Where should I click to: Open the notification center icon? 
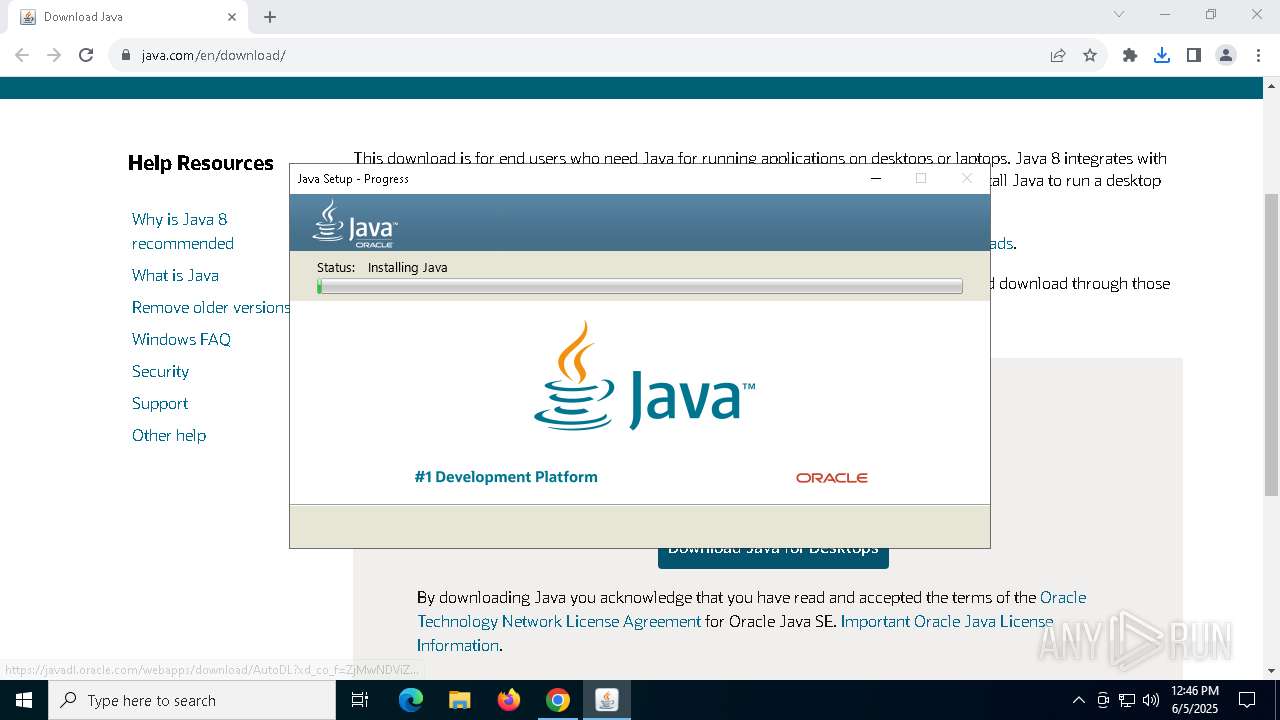1247,700
